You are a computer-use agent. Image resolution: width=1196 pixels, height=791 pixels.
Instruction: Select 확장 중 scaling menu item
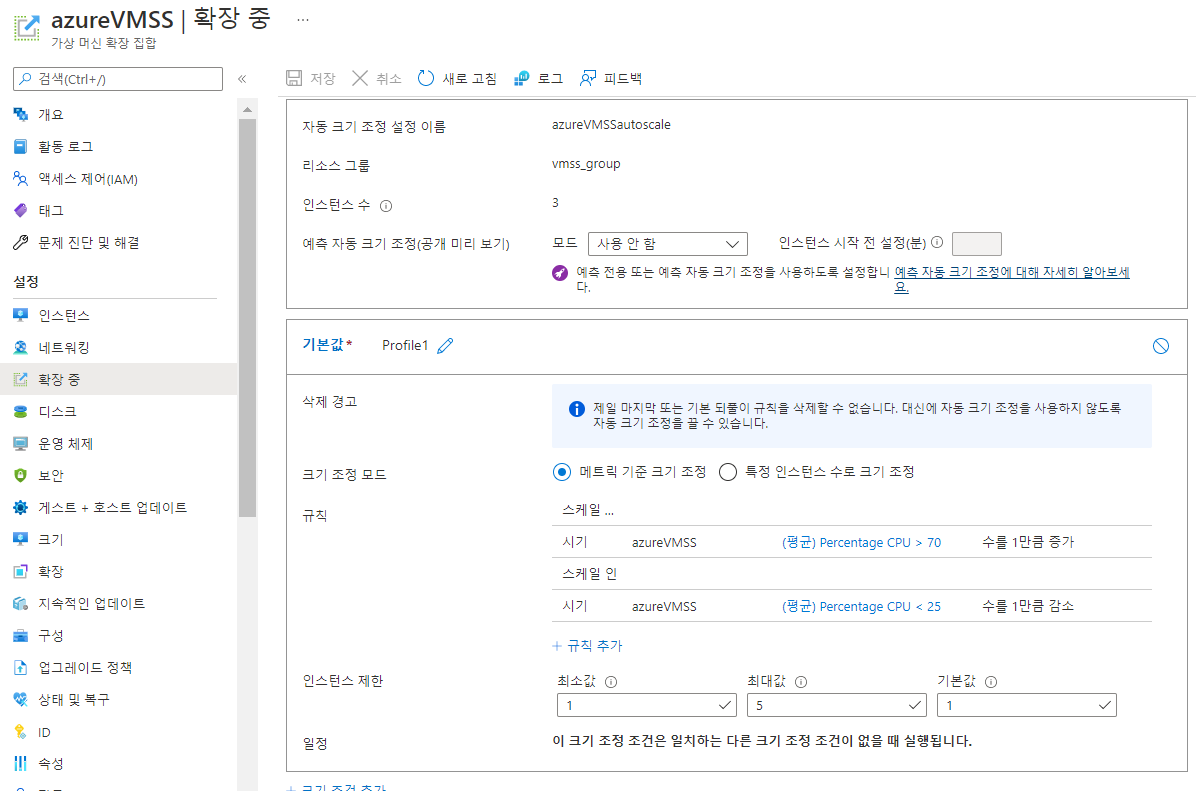pyautogui.click(x=119, y=379)
